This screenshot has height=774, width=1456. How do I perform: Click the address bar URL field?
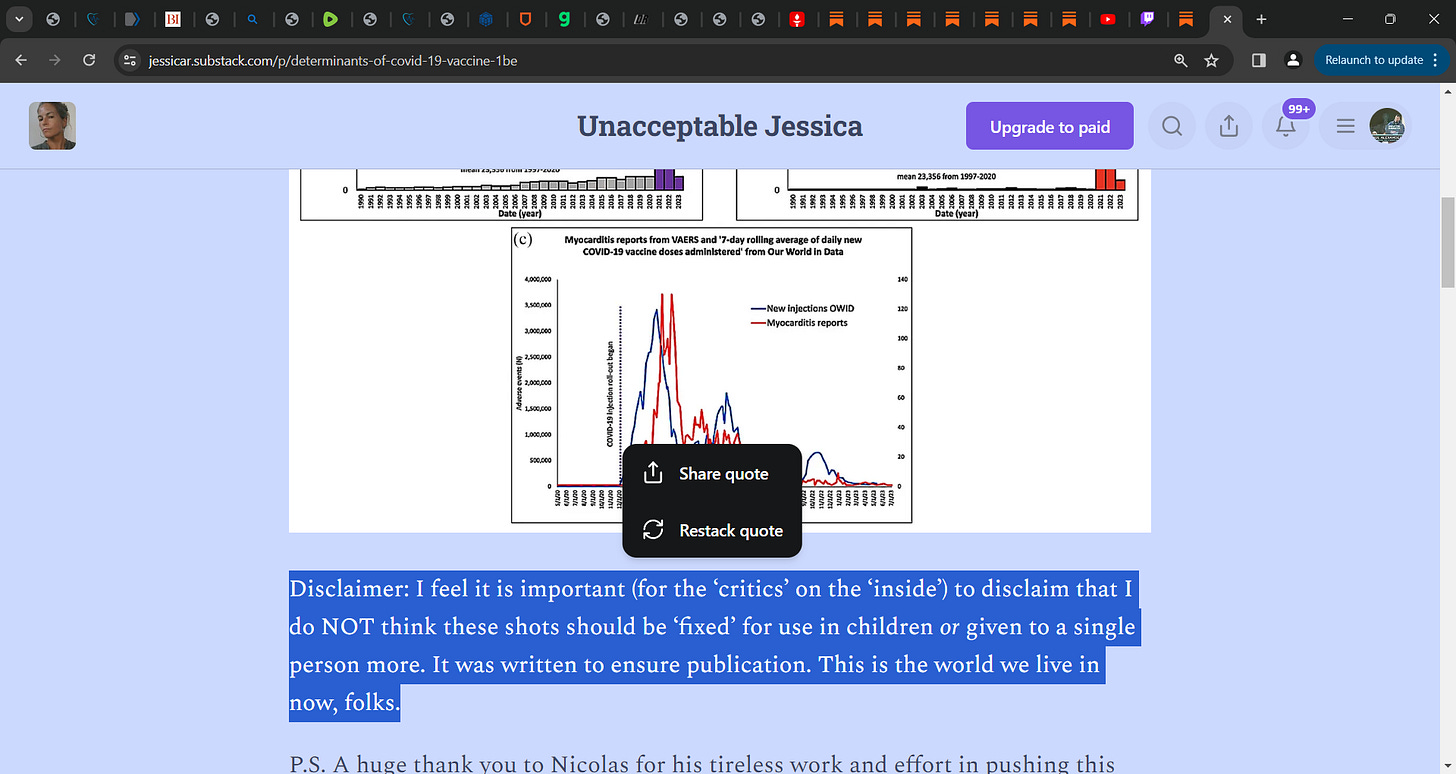coord(640,60)
